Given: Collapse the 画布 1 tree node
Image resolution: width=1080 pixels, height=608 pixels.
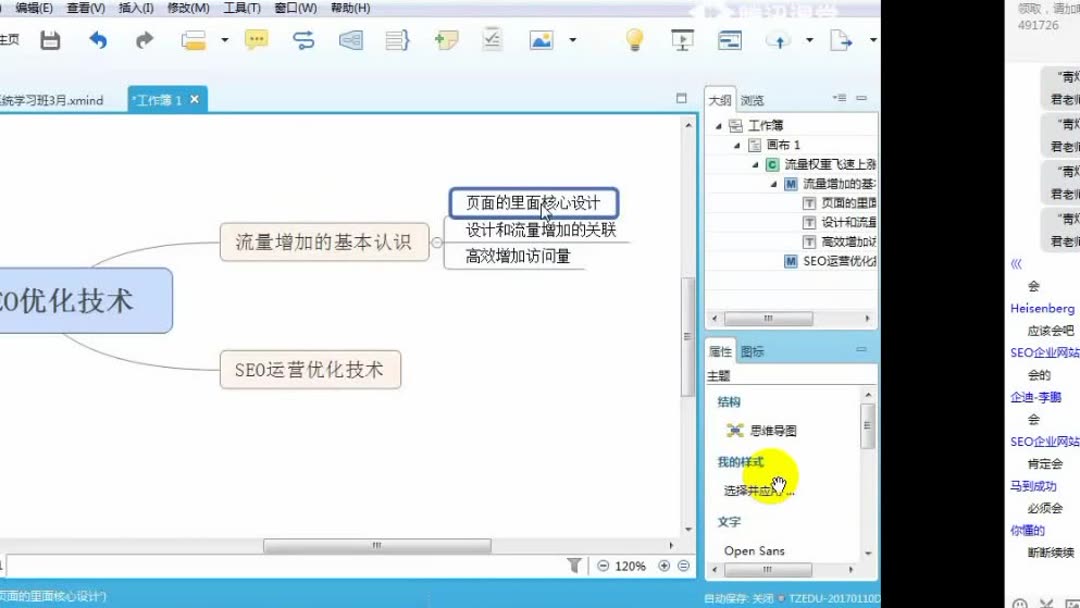Looking at the screenshot, I should 735,144.
